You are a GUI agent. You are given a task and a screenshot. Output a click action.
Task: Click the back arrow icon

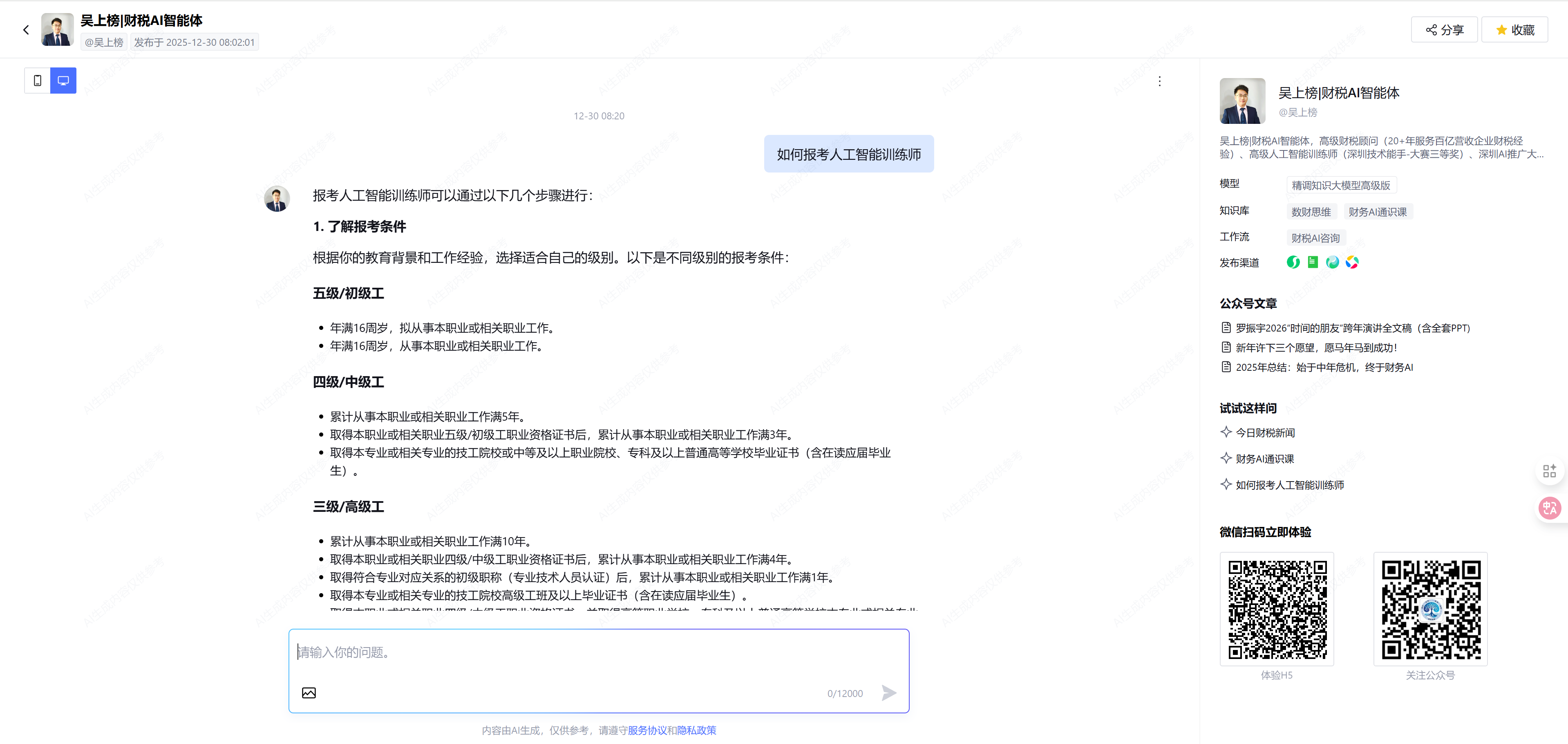[x=26, y=30]
